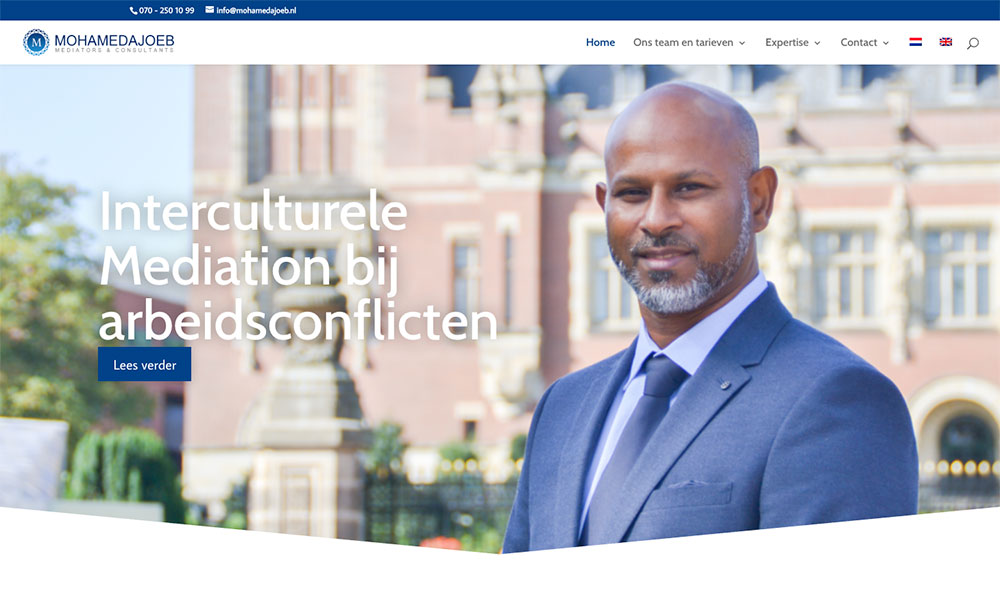Click the phone icon in top bar
This screenshot has height=604, width=1000.
point(133,10)
